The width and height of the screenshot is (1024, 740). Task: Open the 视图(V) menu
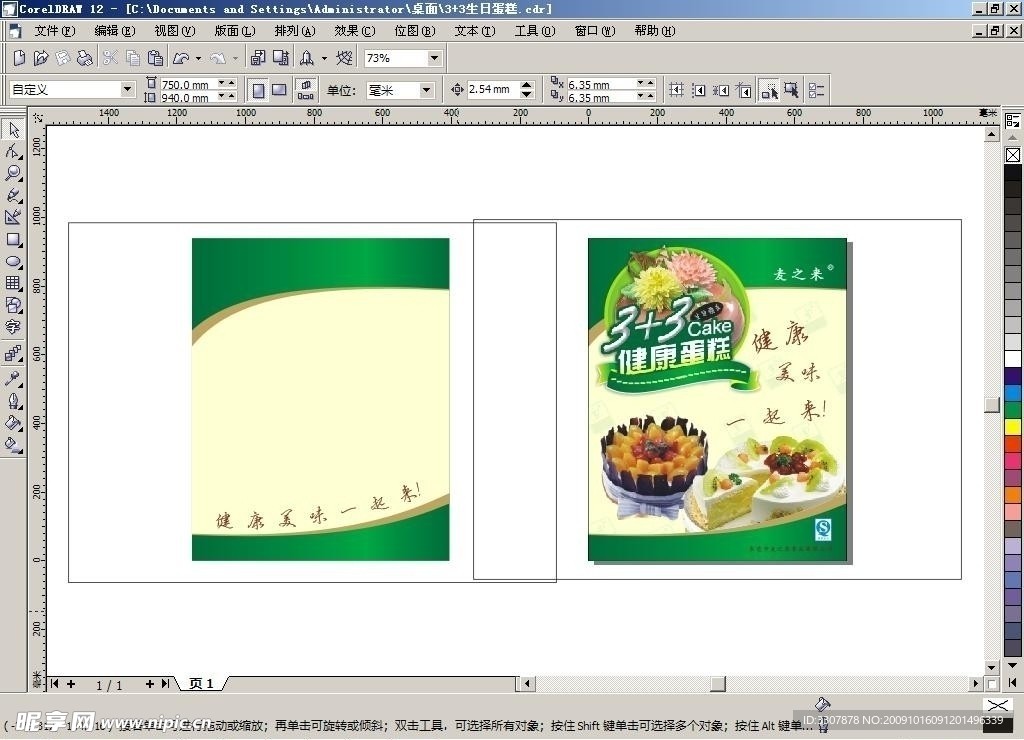pos(175,31)
